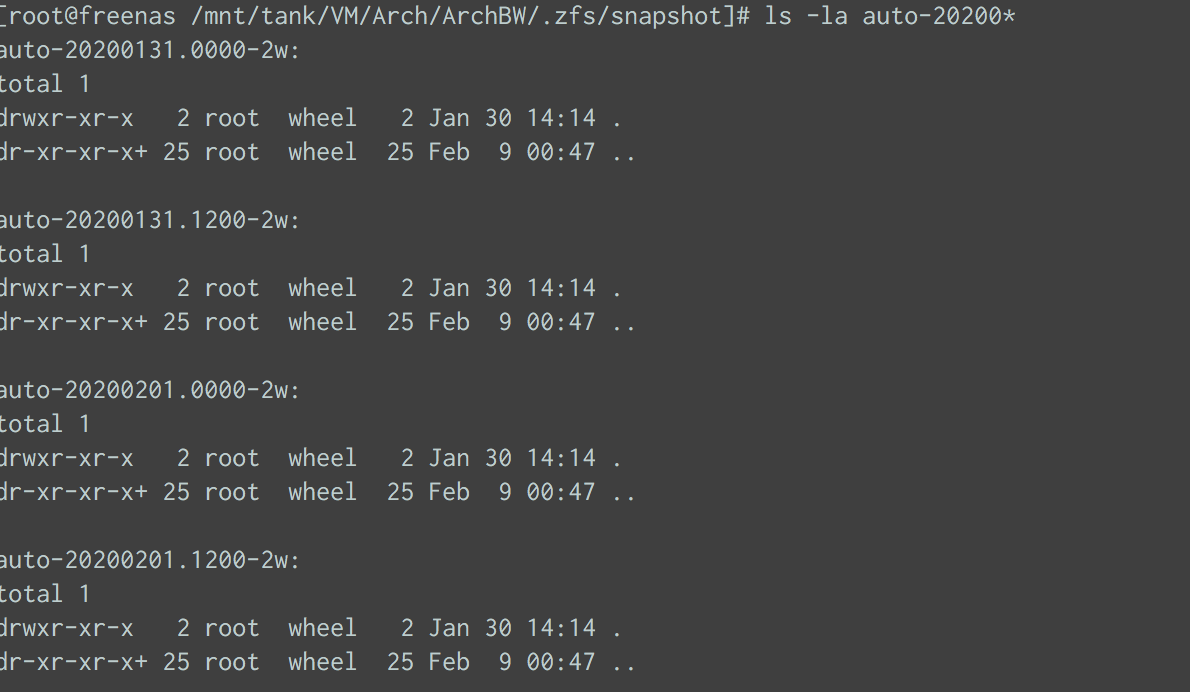Click dr-xr-xr-x+ permissions under auto-20200131.0000-2w
This screenshot has width=1190, height=692.
click(x=74, y=153)
